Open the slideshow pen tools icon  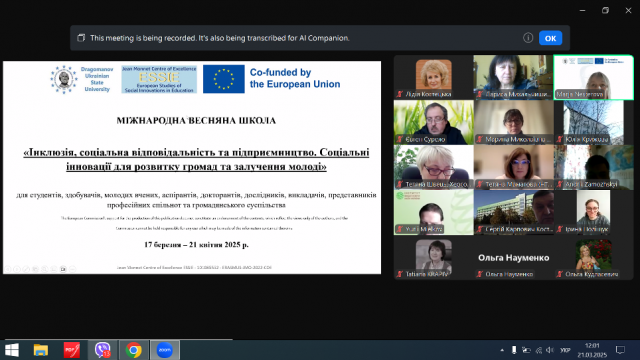[26, 269]
